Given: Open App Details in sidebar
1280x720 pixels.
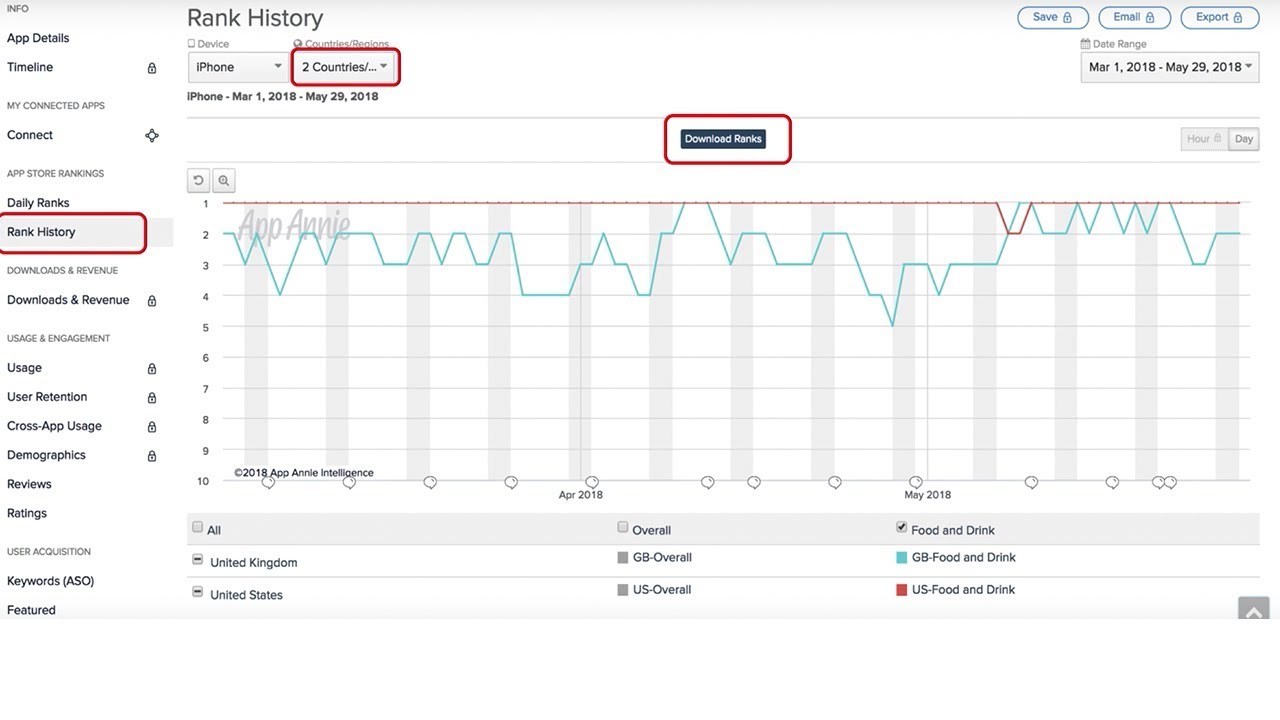Looking at the screenshot, I should coord(38,38).
